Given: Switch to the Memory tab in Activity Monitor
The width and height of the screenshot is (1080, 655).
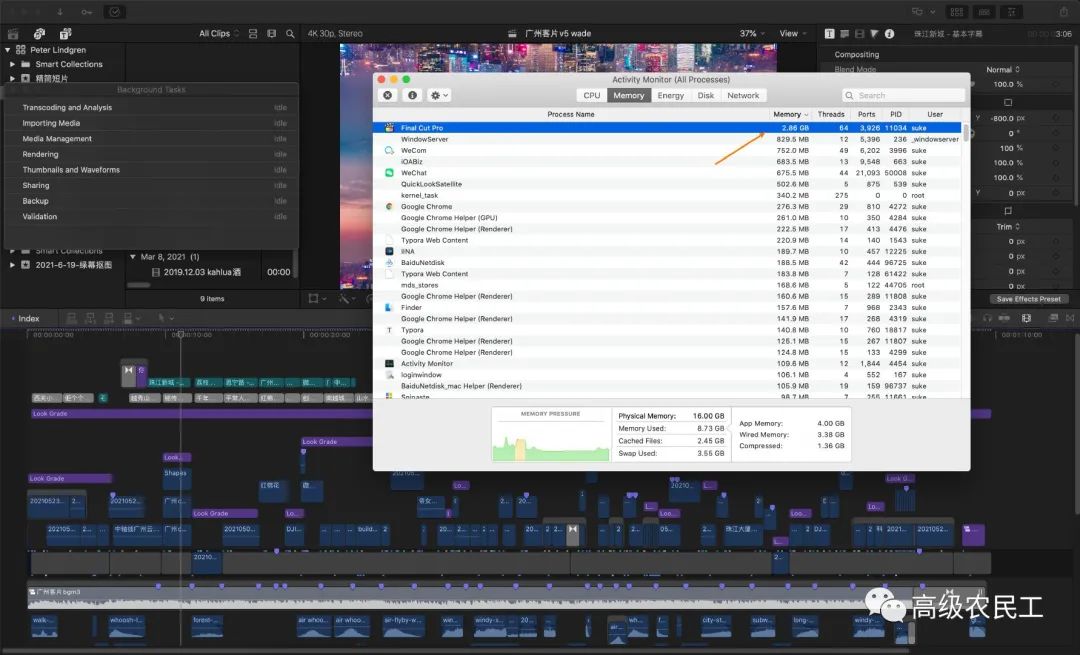Looking at the screenshot, I should click(x=629, y=96).
